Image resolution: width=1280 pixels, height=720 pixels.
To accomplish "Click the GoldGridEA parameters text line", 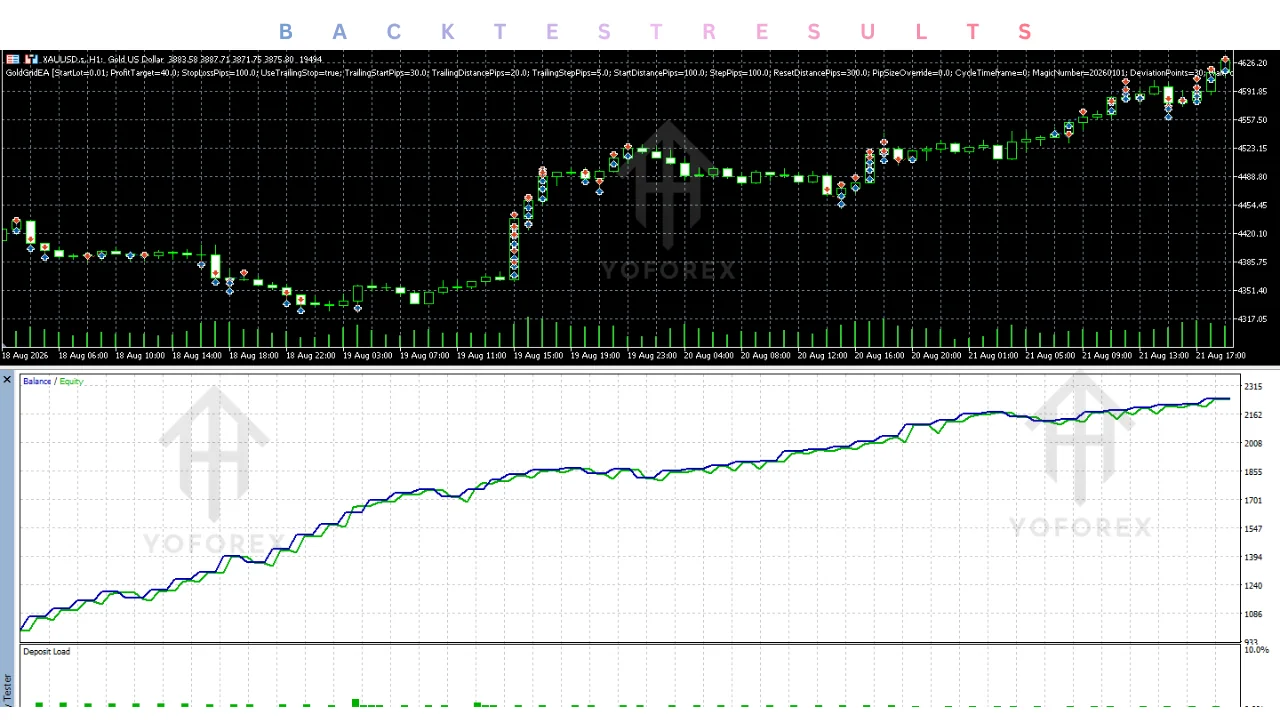I will pos(620,73).
